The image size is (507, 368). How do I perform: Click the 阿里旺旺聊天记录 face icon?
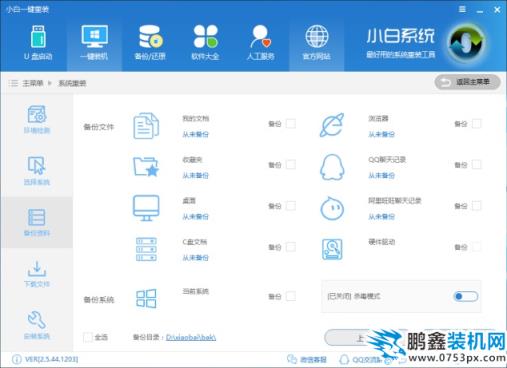pos(332,208)
